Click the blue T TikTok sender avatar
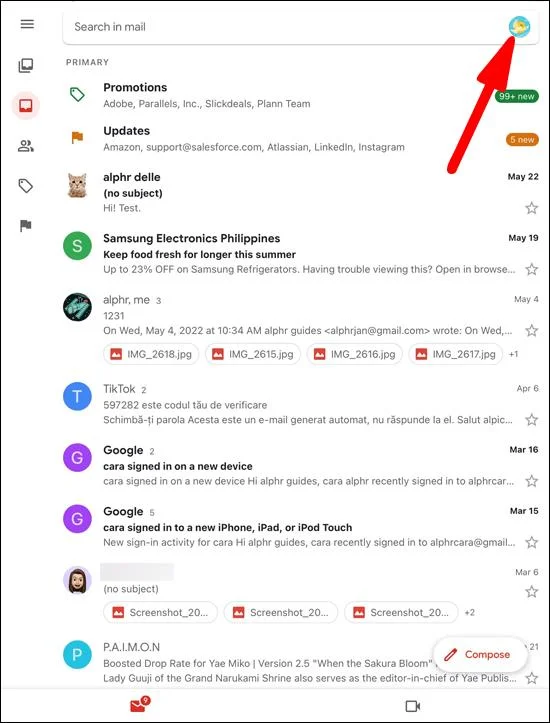The width and height of the screenshot is (550, 723). click(x=77, y=396)
